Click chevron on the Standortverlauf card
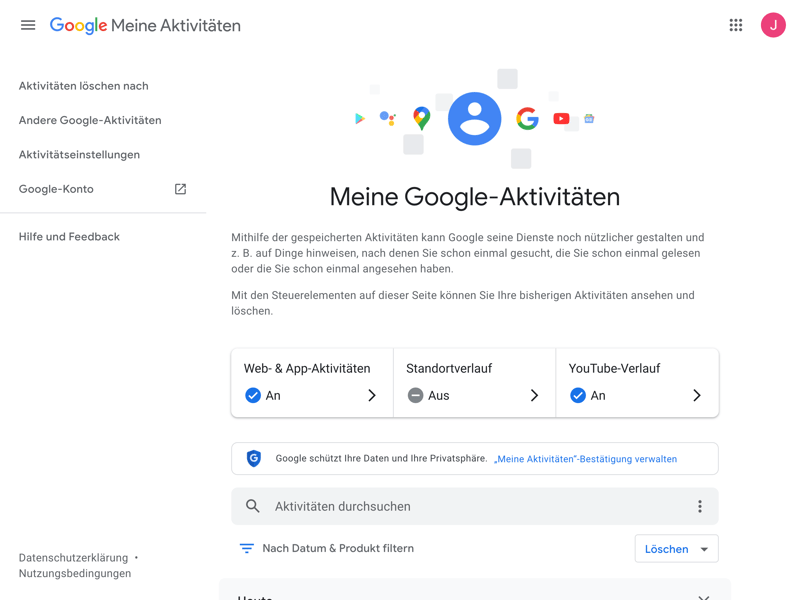 534,396
